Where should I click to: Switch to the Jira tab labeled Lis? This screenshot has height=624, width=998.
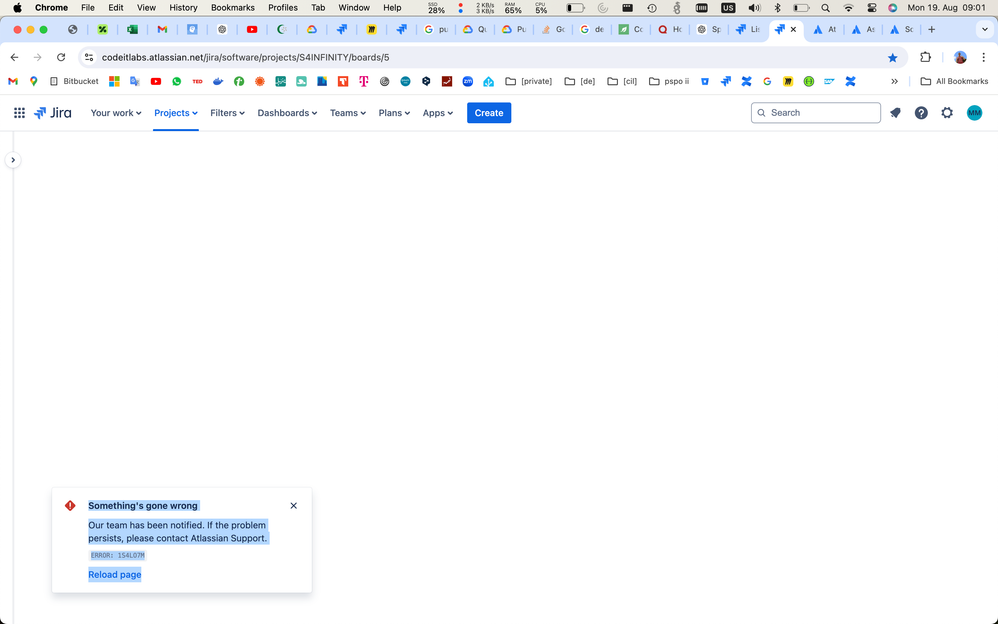(747, 29)
